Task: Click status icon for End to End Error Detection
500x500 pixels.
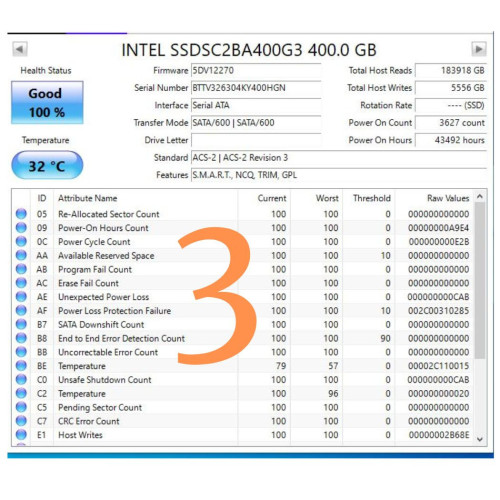Action: [21, 338]
